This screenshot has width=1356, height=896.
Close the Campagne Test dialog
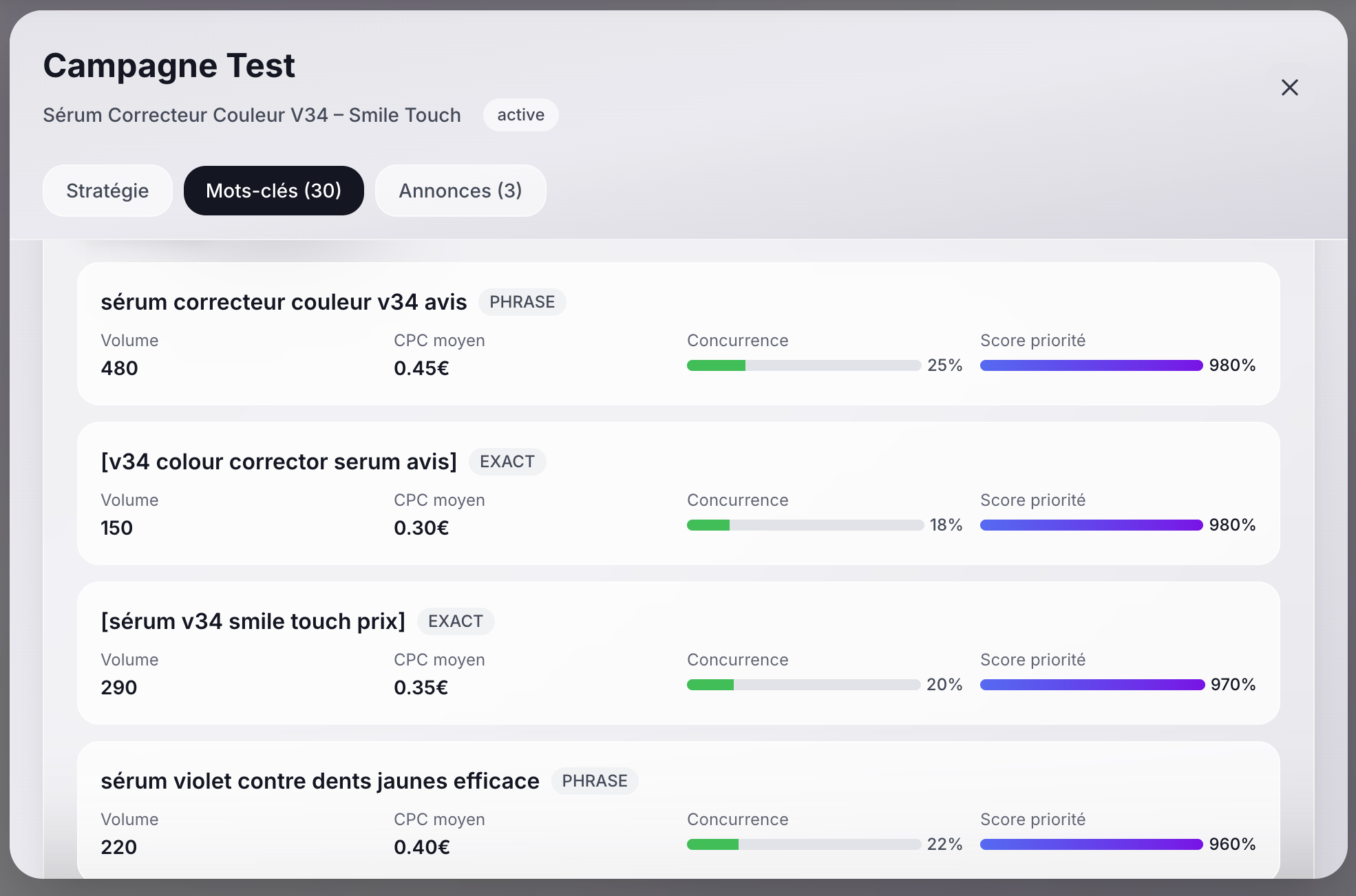point(1289,87)
